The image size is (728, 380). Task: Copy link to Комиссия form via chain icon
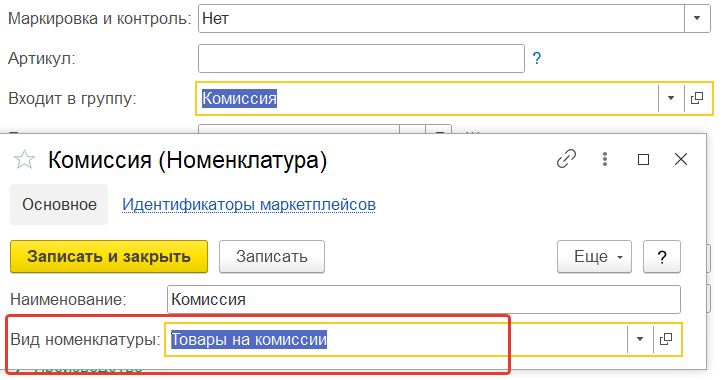[x=566, y=159]
